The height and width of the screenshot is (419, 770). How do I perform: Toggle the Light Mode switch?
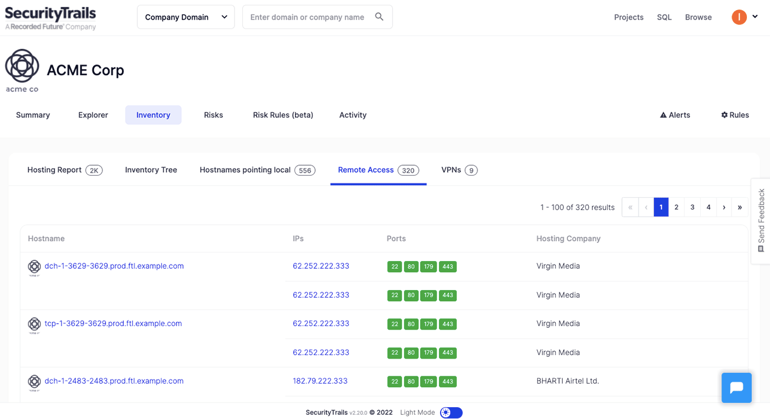[451, 413]
